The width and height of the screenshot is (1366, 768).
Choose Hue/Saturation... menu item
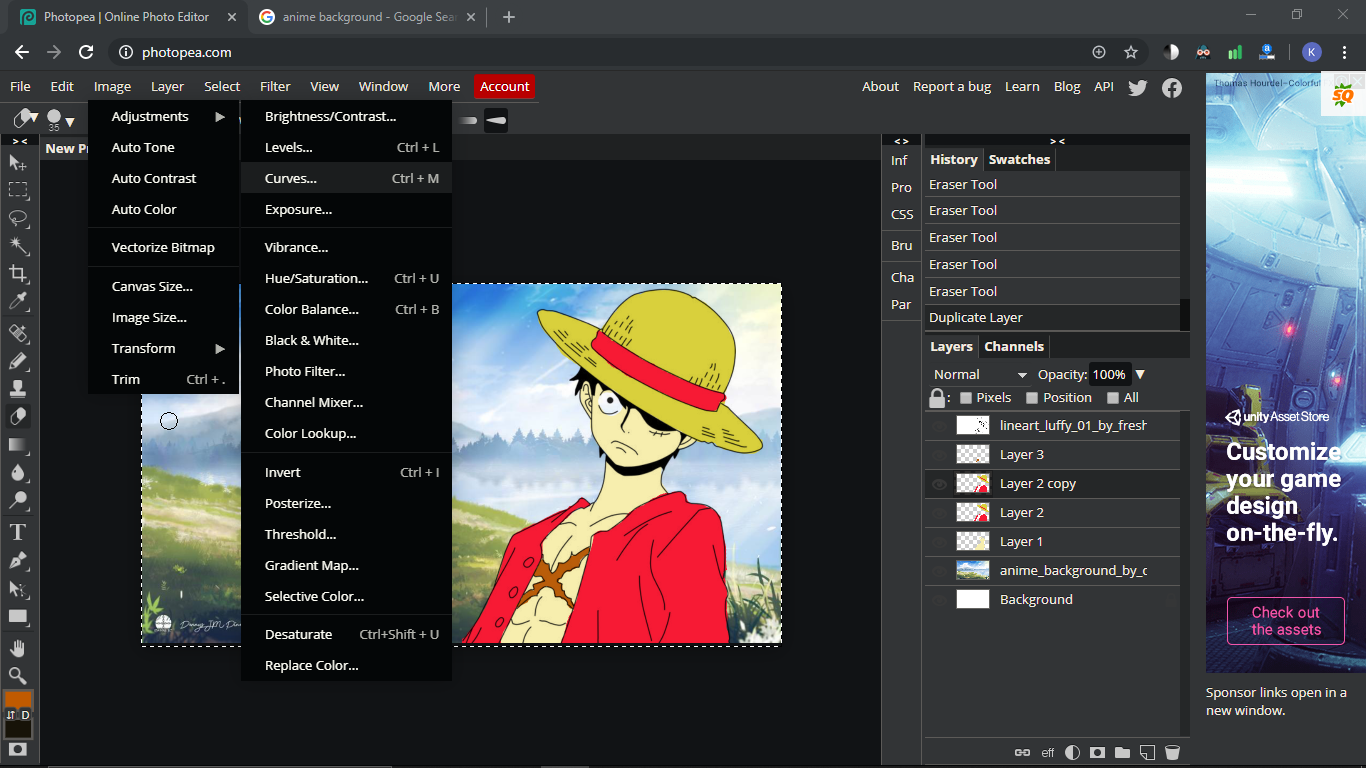click(346, 279)
